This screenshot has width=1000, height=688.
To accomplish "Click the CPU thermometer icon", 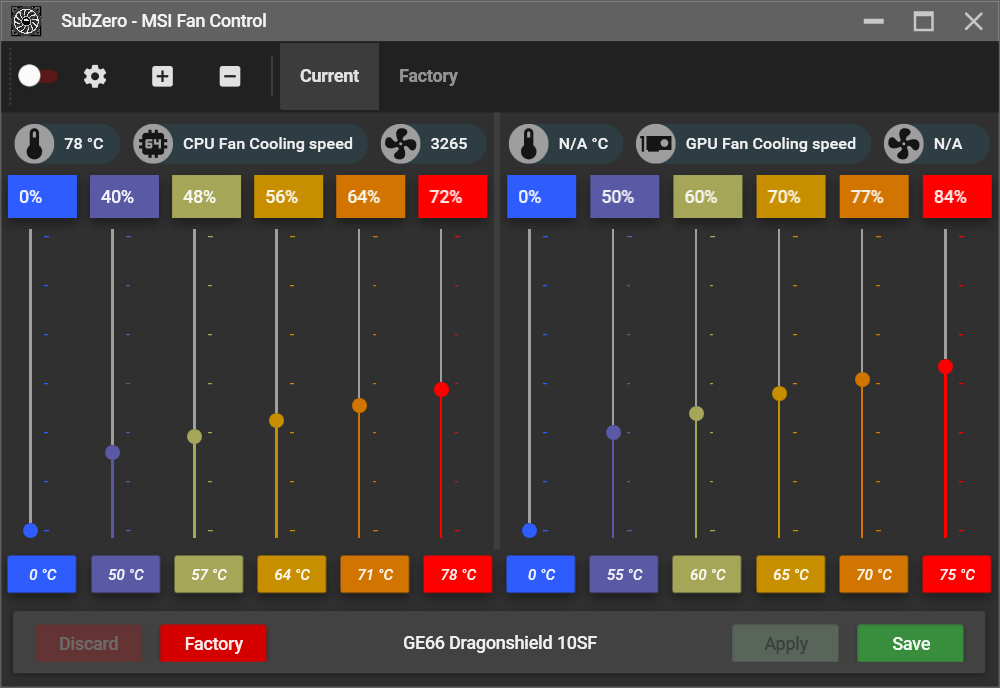I will point(34,143).
